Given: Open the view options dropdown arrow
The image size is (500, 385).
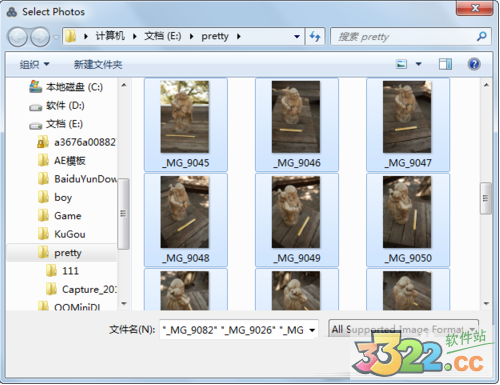Looking at the screenshot, I should click(x=418, y=64).
